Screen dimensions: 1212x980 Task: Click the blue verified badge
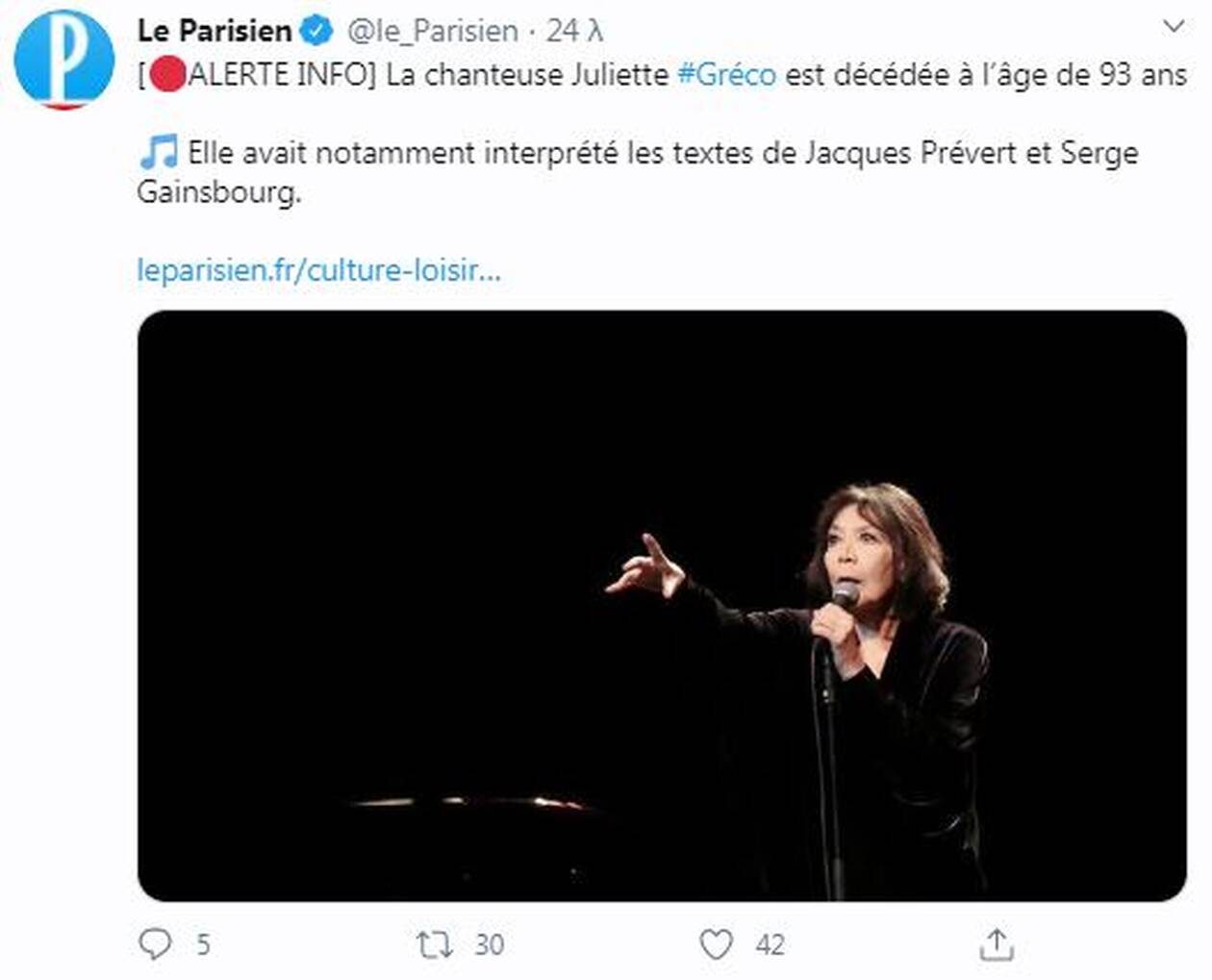tap(316, 31)
